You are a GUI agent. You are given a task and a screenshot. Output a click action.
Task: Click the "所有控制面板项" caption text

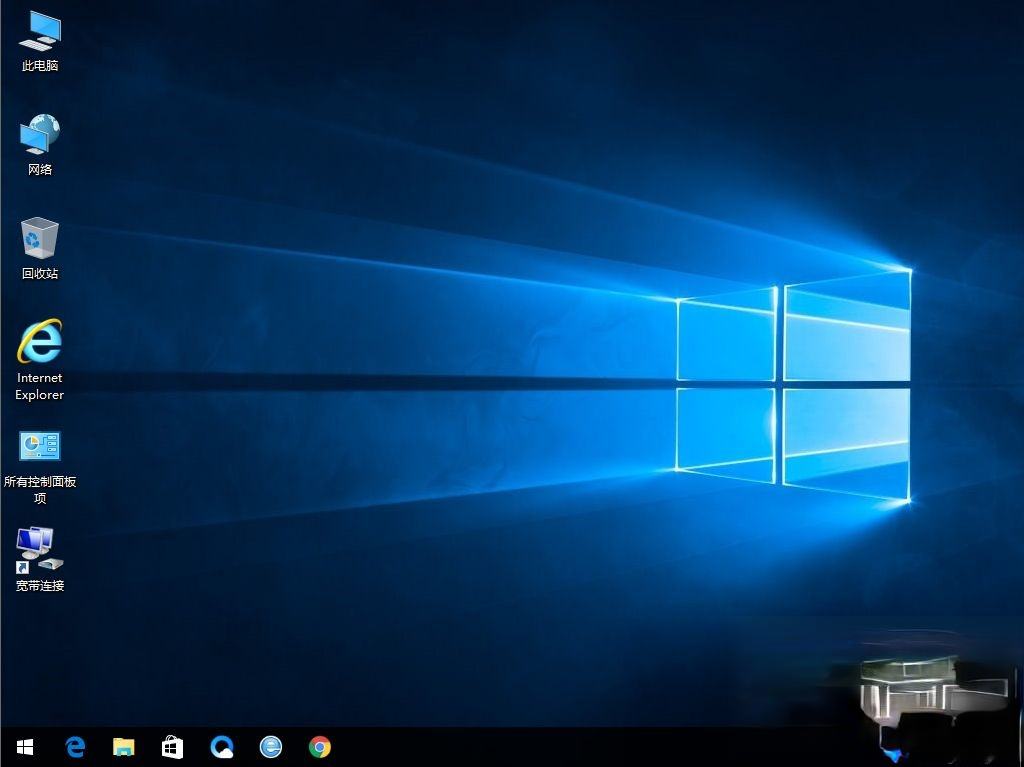click(x=40, y=490)
